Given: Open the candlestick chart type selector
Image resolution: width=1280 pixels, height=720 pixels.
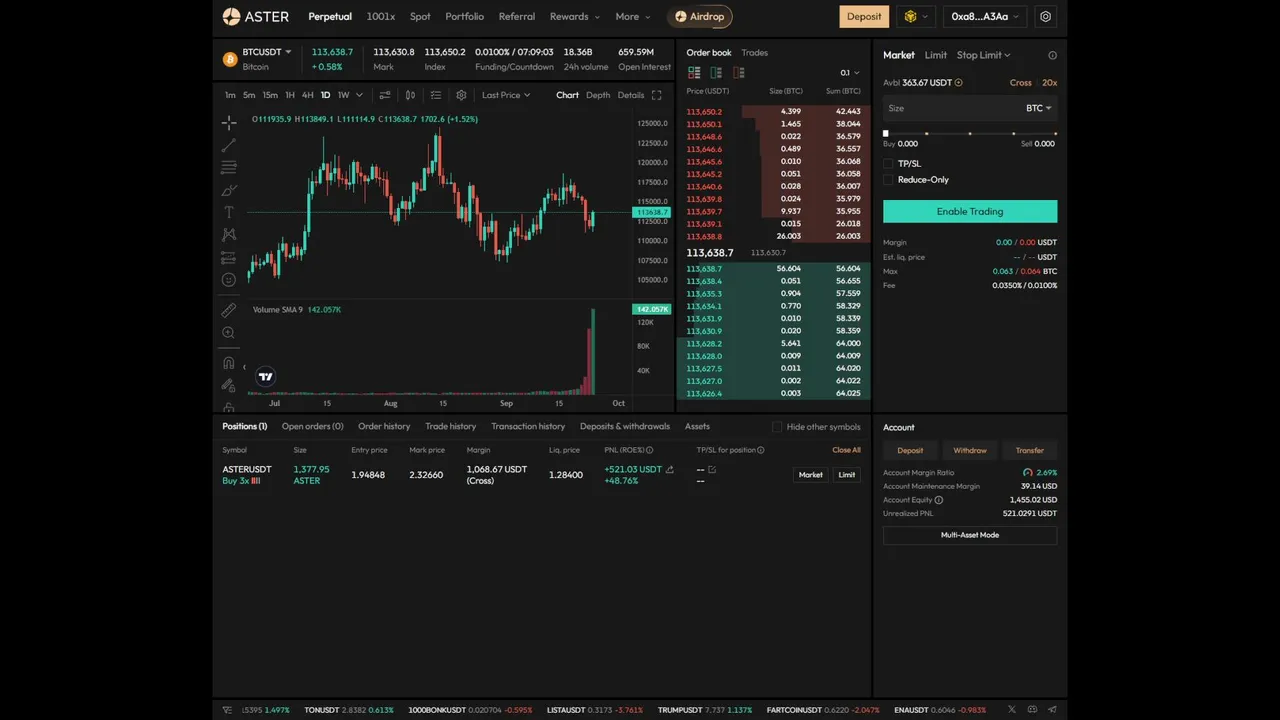Looking at the screenshot, I should click(x=410, y=95).
